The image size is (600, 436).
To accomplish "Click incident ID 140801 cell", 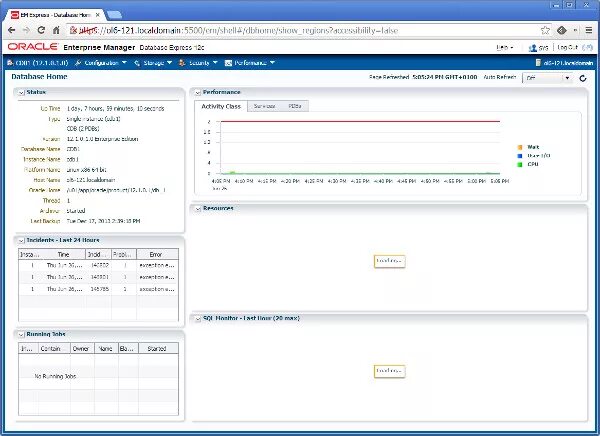I will pyautogui.click(x=99, y=277).
